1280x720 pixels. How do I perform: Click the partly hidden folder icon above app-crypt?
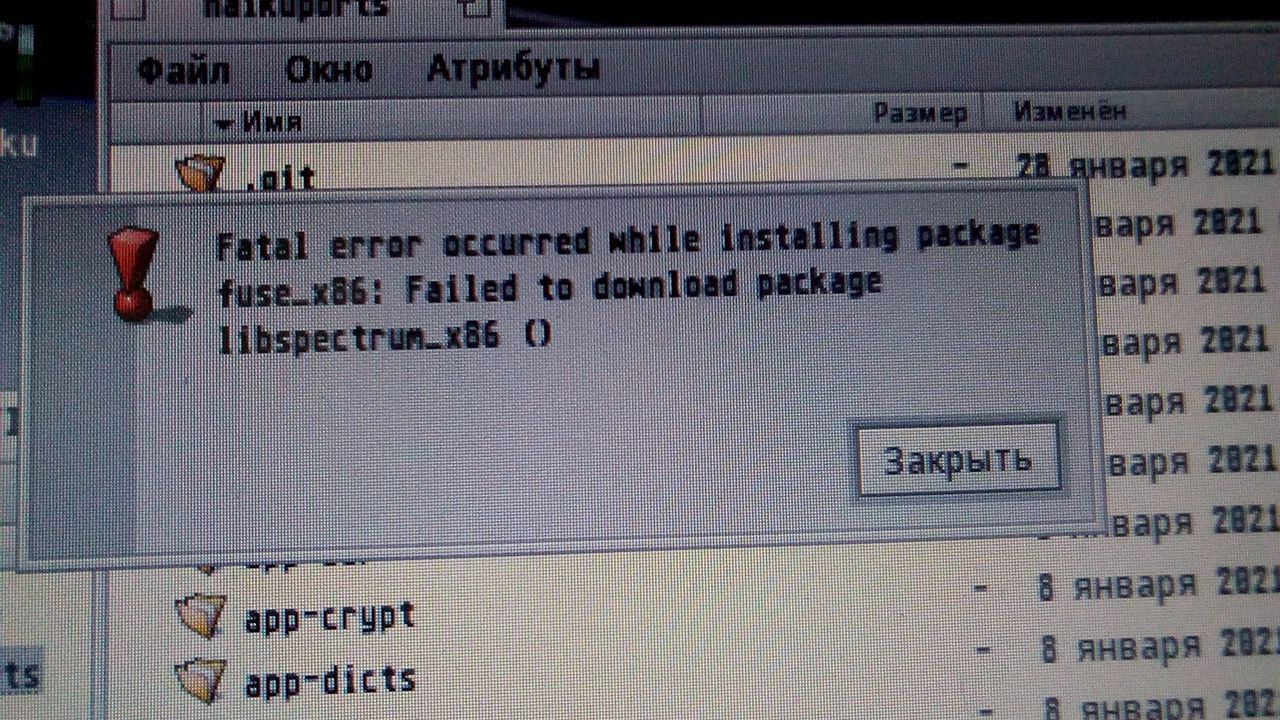click(x=207, y=567)
